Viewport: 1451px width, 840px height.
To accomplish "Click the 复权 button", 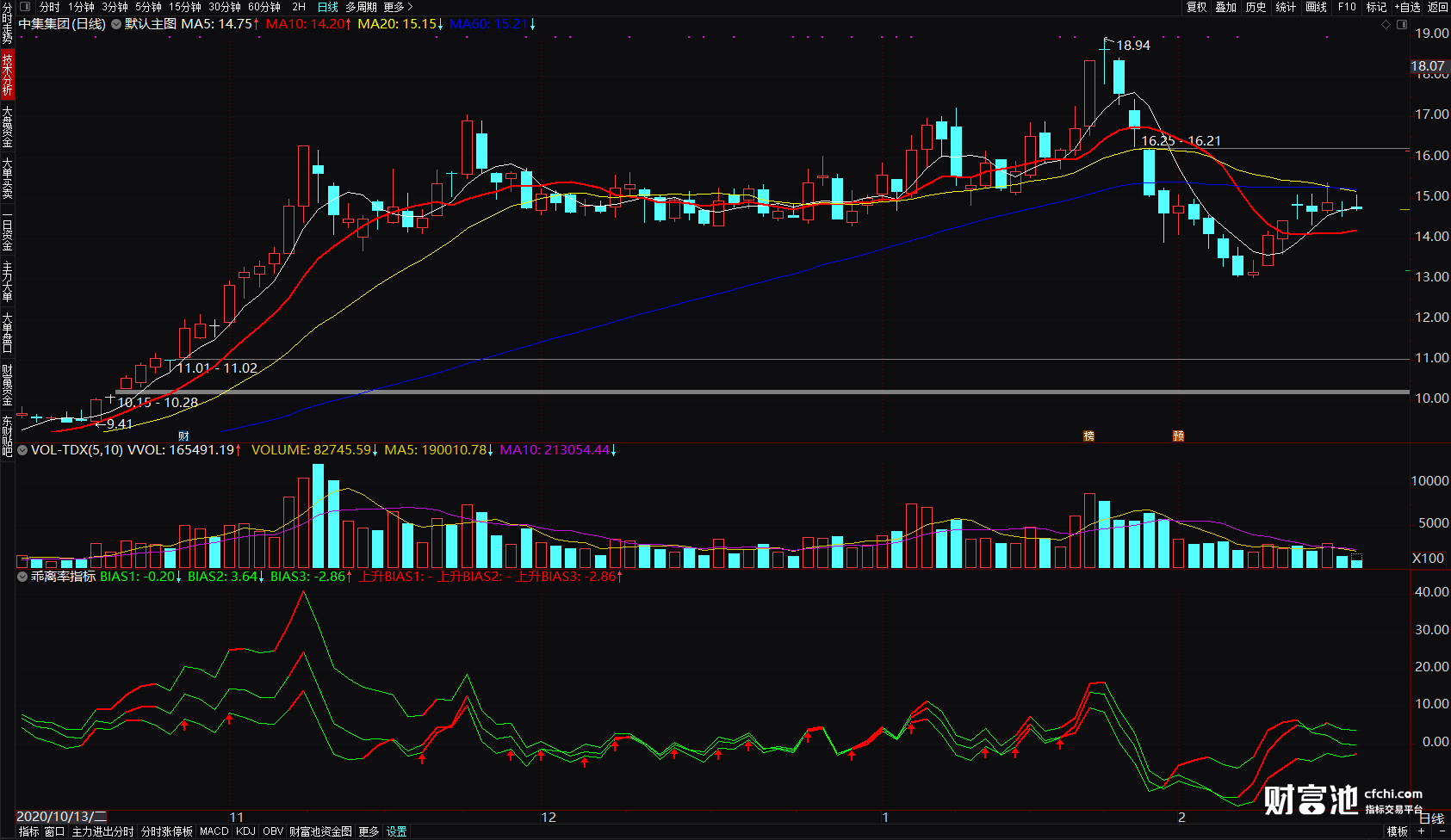I will 1197,7.
